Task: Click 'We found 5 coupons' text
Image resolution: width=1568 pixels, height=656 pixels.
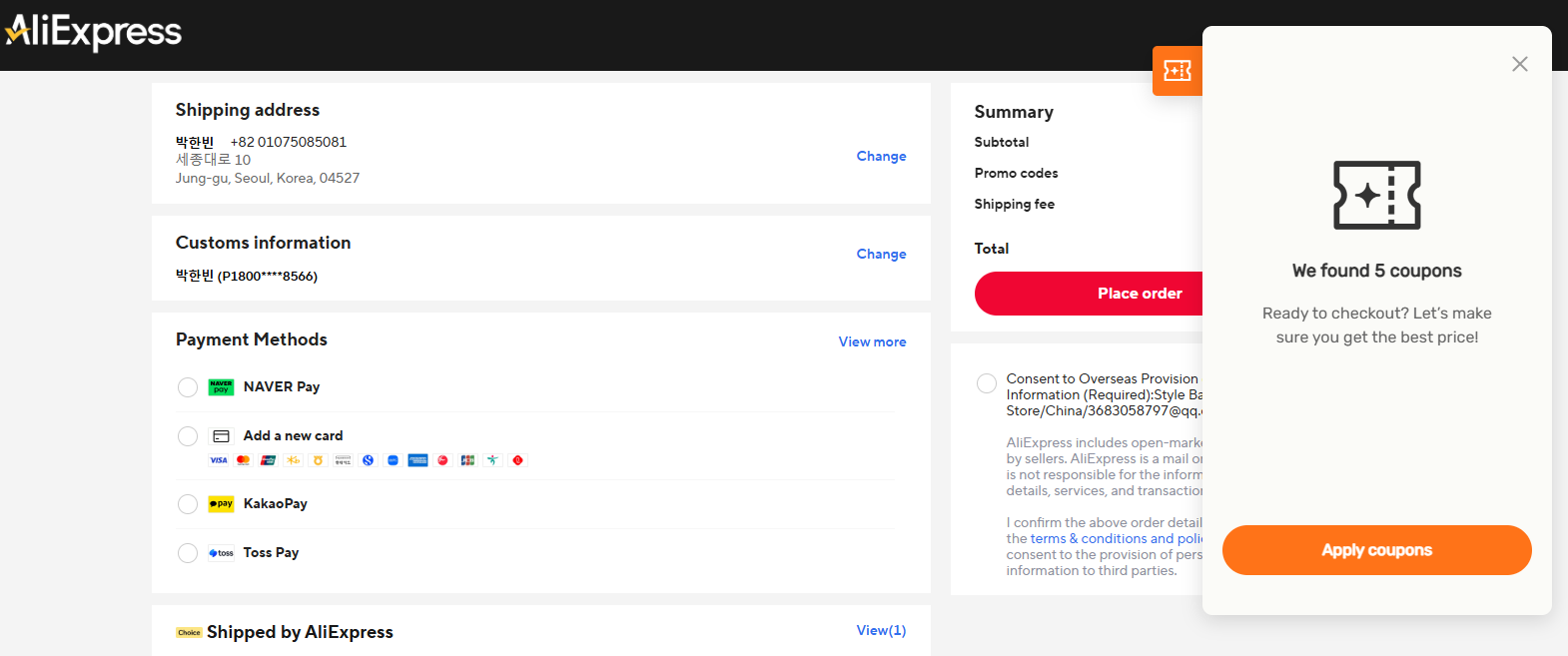Action: tap(1377, 271)
